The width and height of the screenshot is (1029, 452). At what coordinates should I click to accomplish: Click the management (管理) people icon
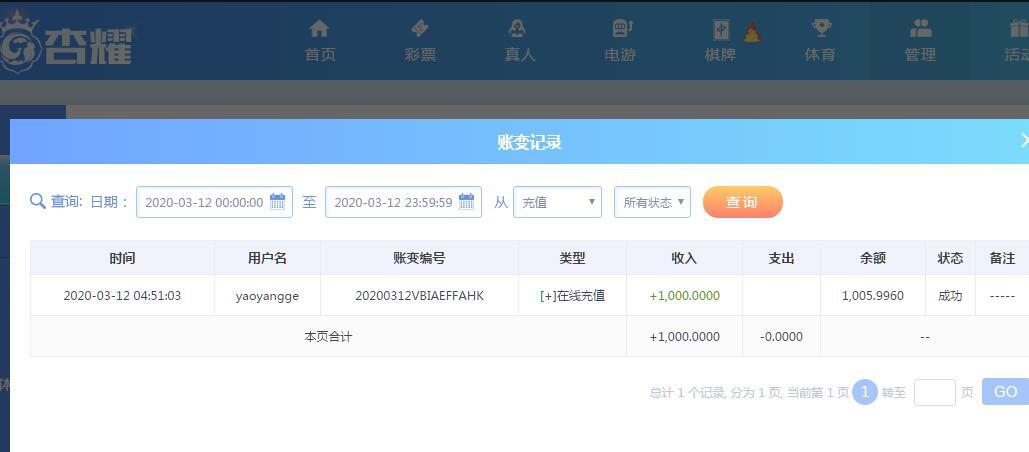point(920,29)
